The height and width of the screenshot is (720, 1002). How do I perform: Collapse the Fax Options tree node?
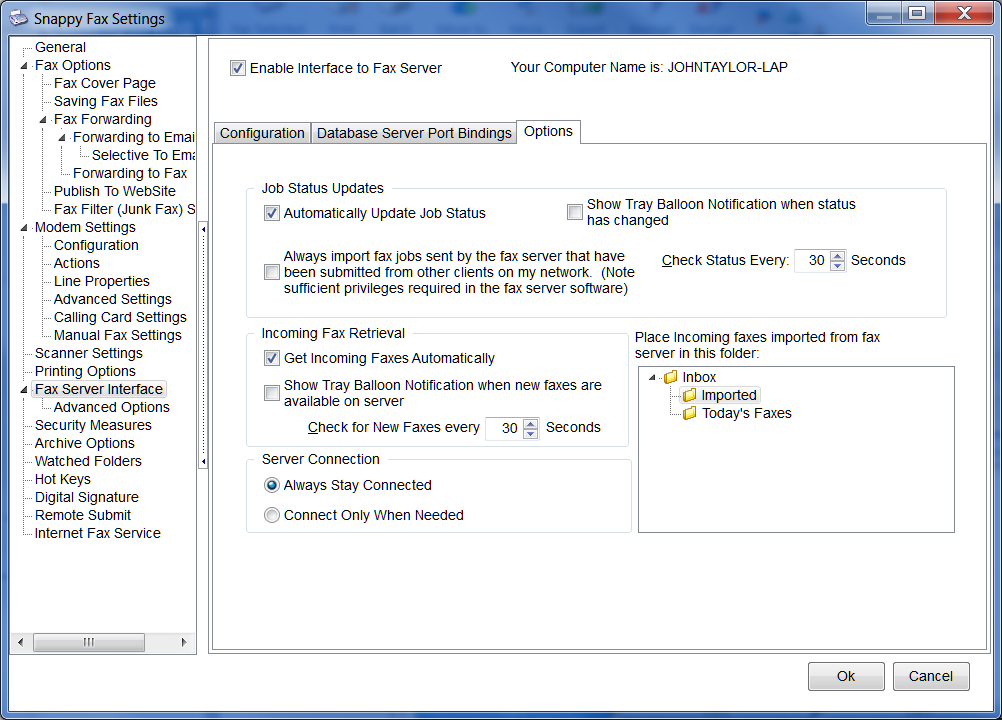(24, 66)
